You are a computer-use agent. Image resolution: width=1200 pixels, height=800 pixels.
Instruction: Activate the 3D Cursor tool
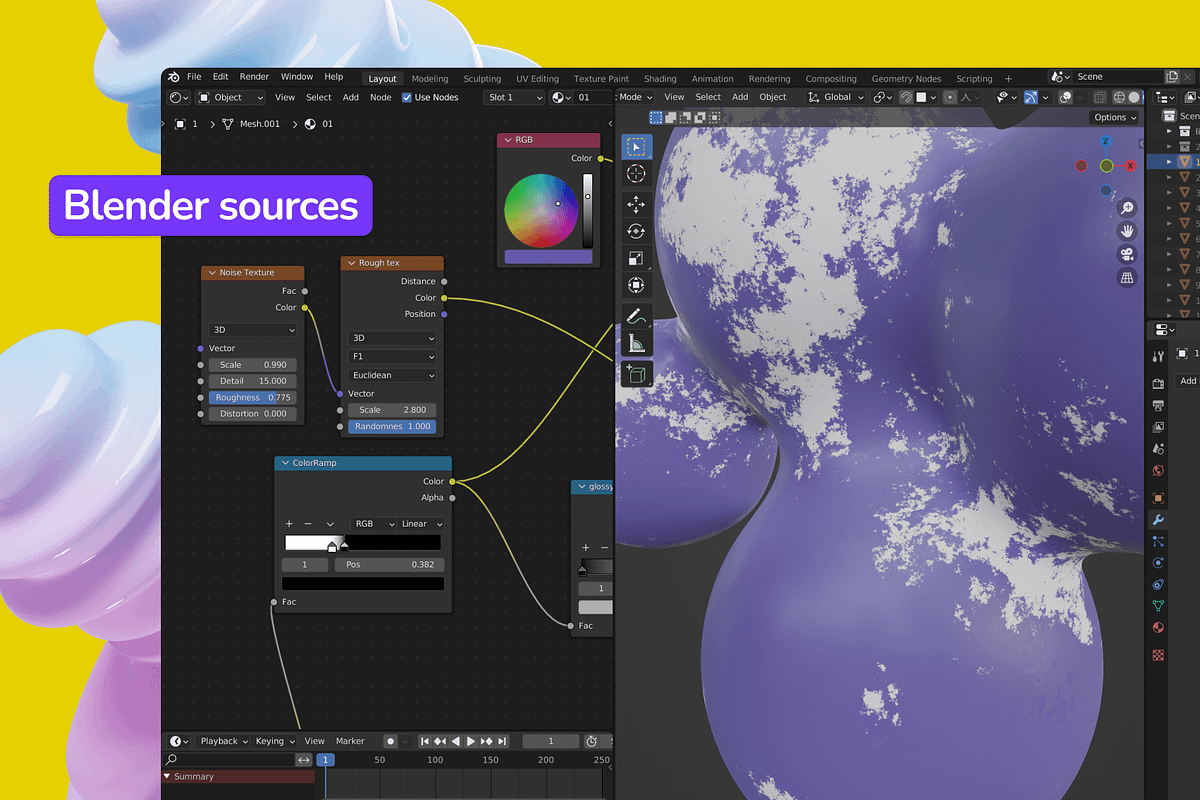pyautogui.click(x=636, y=174)
